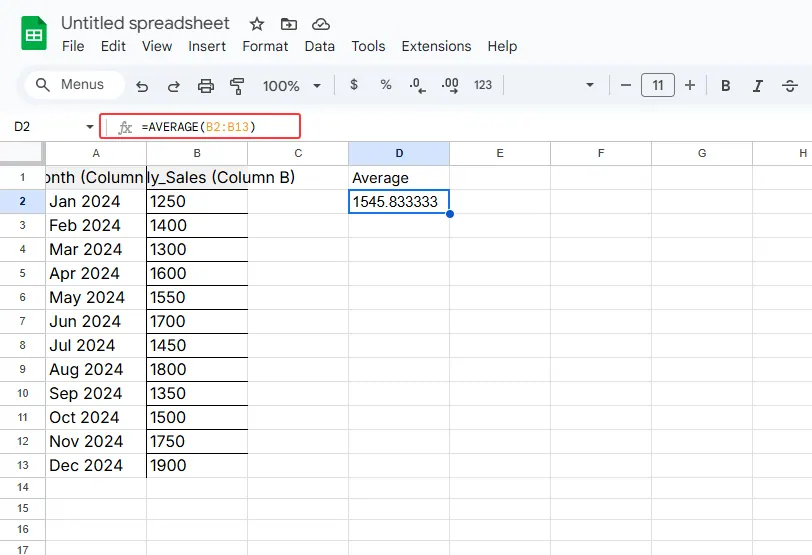This screenshot has height=555, width=812.
Task: Toggle italic formatting
Action: coord(758,86)
